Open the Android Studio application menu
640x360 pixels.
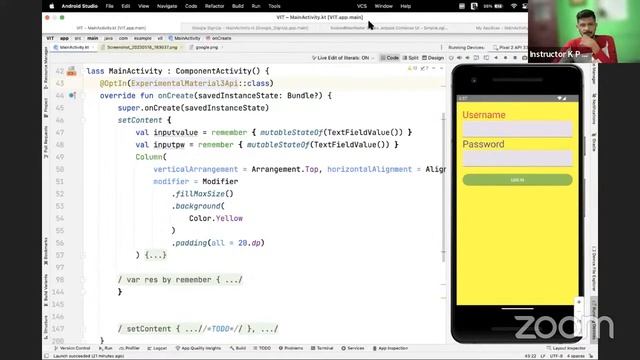pos(80,6)
